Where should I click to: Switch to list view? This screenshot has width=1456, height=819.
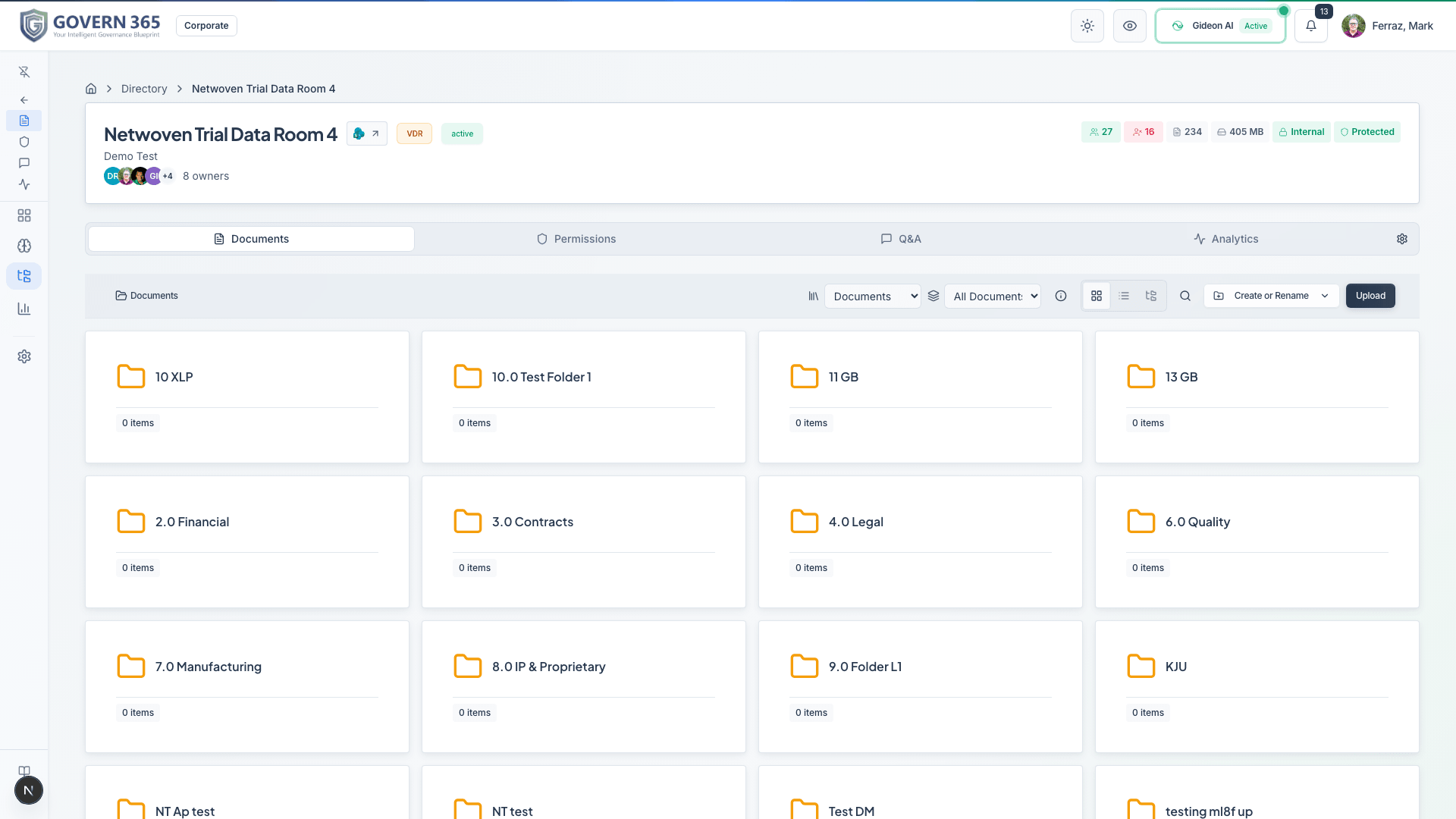[x=1124, y=296]
